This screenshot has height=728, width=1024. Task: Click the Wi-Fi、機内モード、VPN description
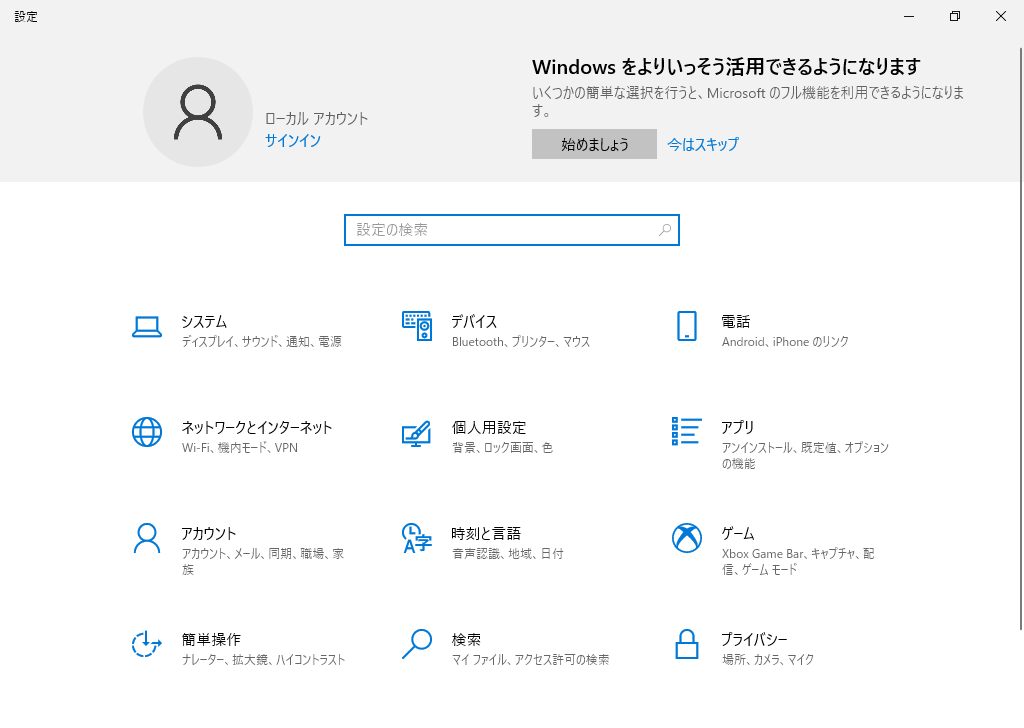pos(240,448)
